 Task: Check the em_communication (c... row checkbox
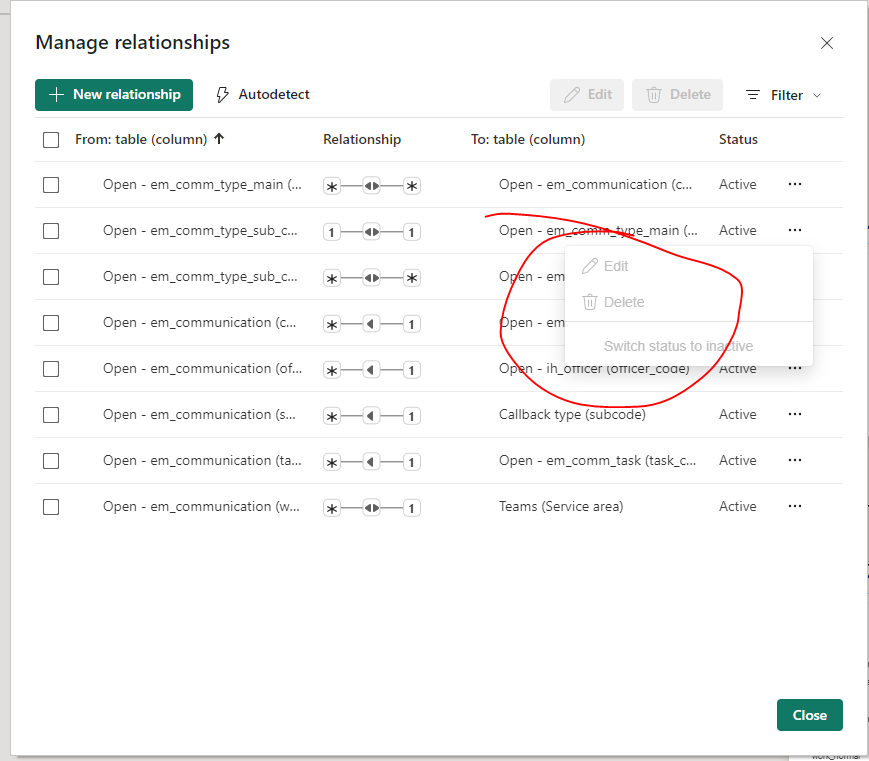(51, 323)
